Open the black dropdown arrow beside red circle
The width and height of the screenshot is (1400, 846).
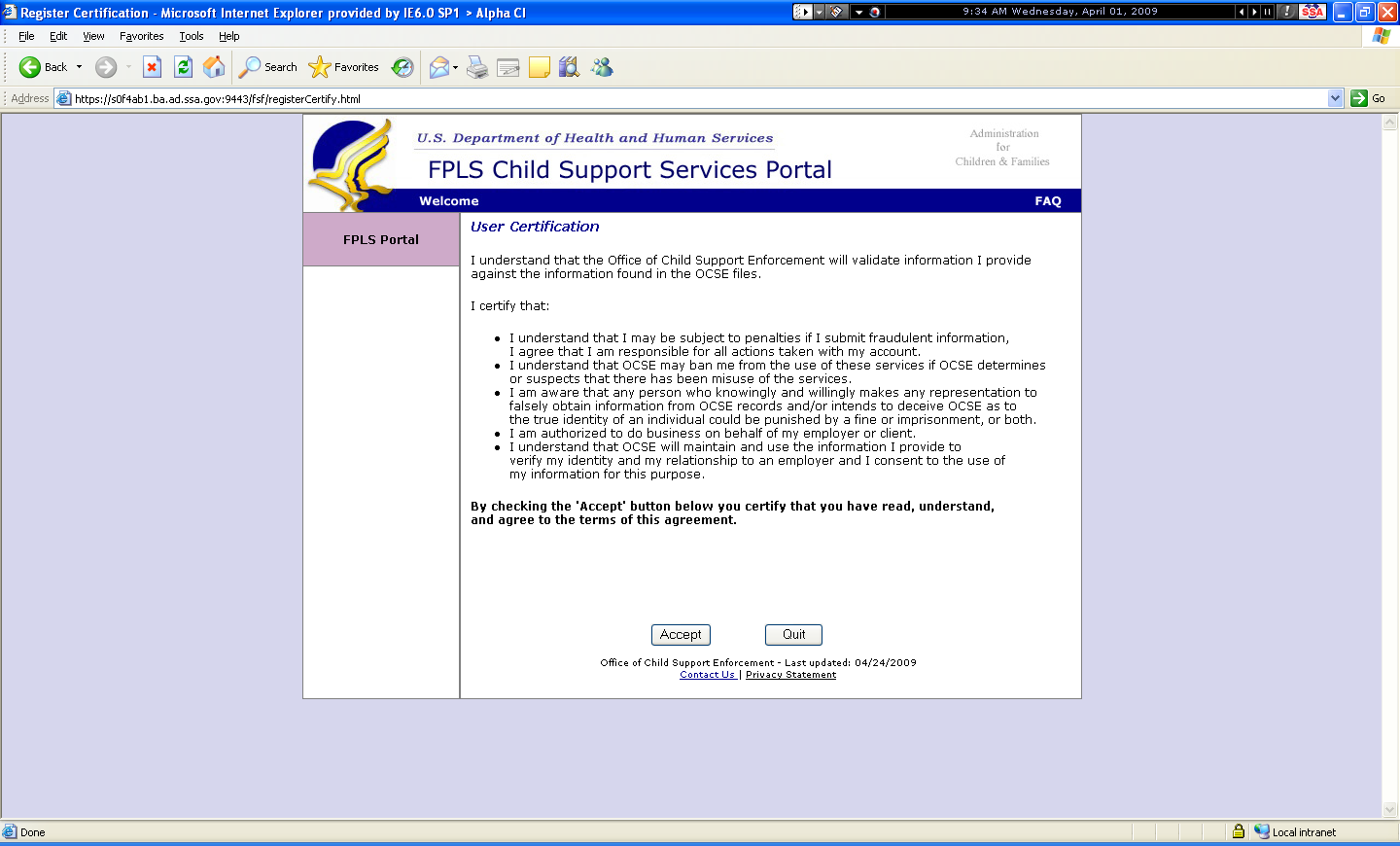pos(859,12)
